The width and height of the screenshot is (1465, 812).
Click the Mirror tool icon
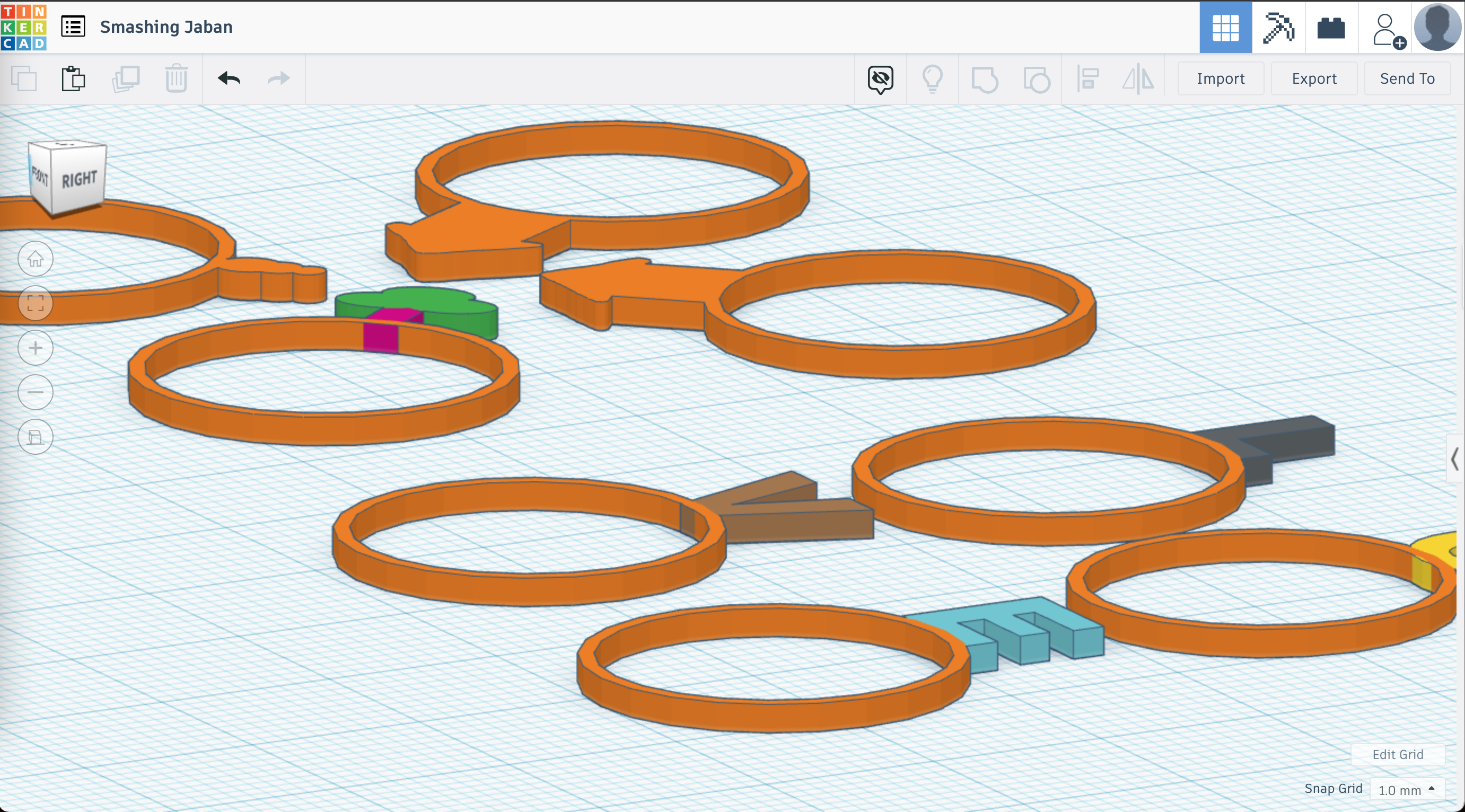click(x=1138, y=78)
